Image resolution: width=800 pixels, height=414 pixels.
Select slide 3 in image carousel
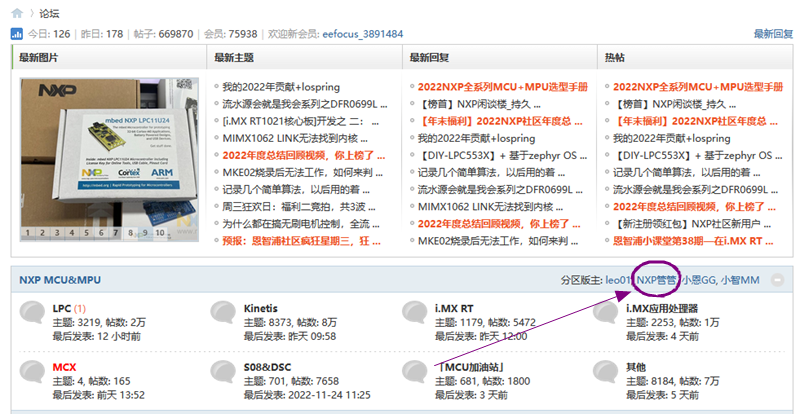pyautogui.click(x=57, y=233)
